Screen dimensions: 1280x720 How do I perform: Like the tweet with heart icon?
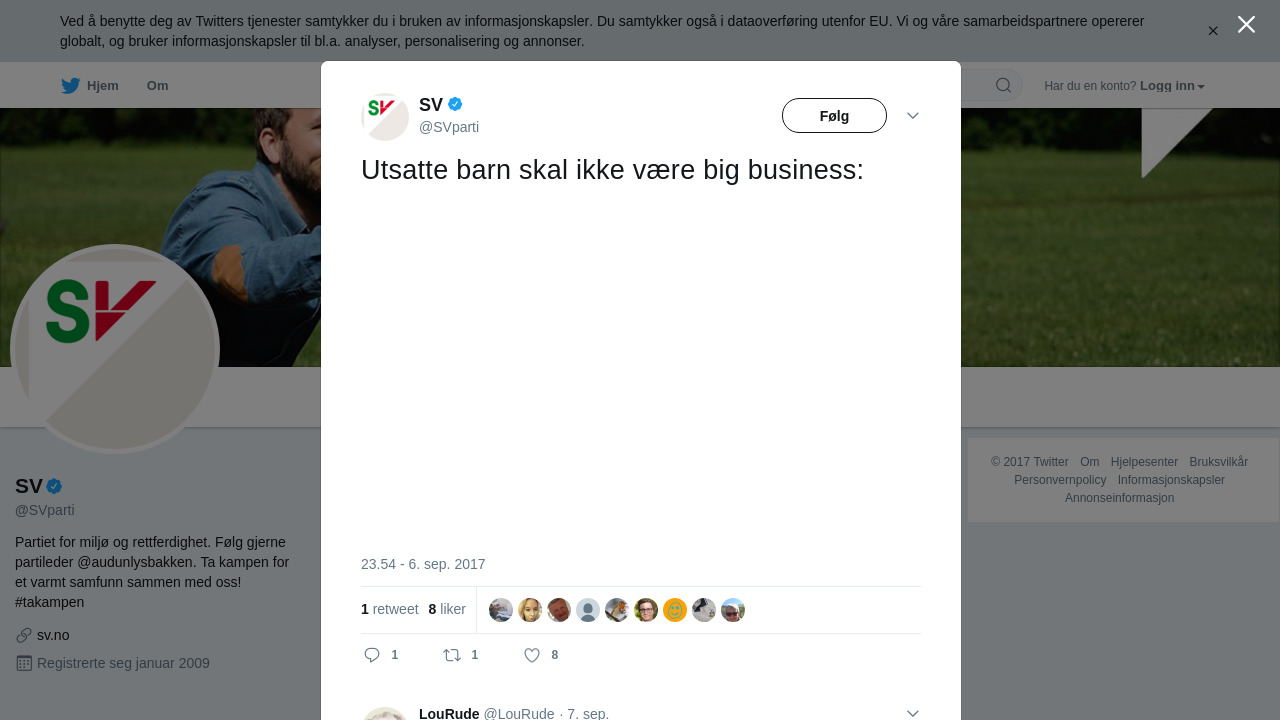point(532,655)
